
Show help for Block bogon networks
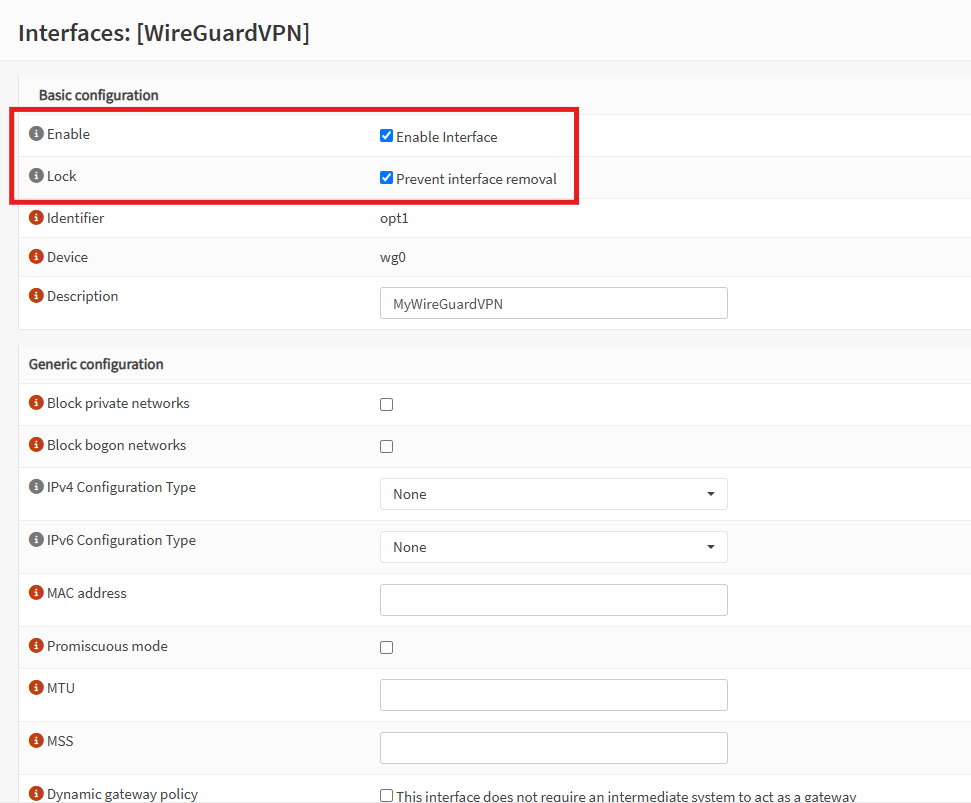click(36, 445)
